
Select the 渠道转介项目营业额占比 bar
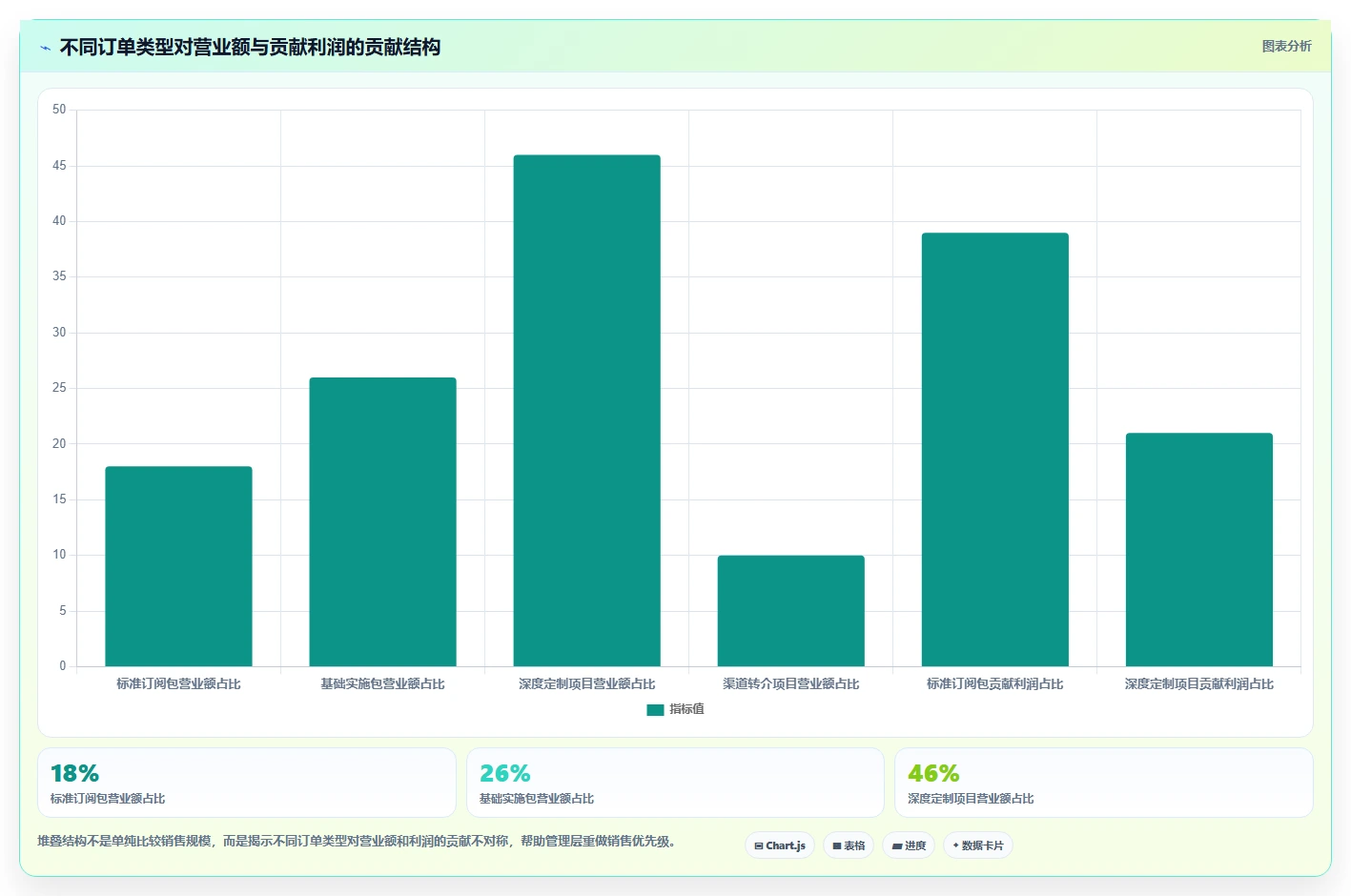click(790, 611)
